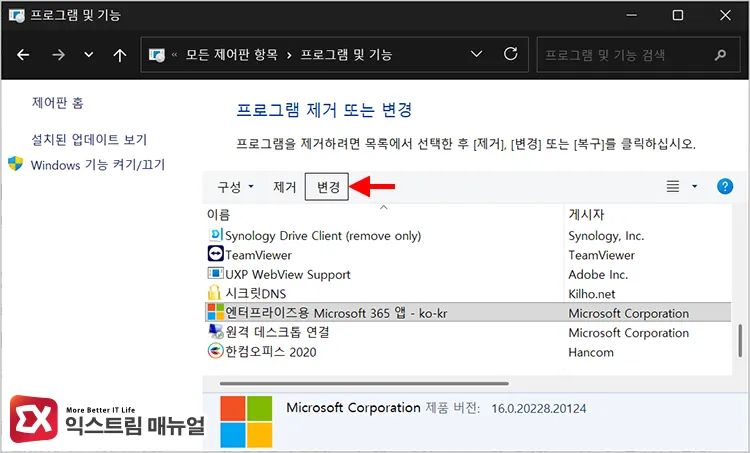Click Adobe Inc. publisher cell

click(598, 275)
